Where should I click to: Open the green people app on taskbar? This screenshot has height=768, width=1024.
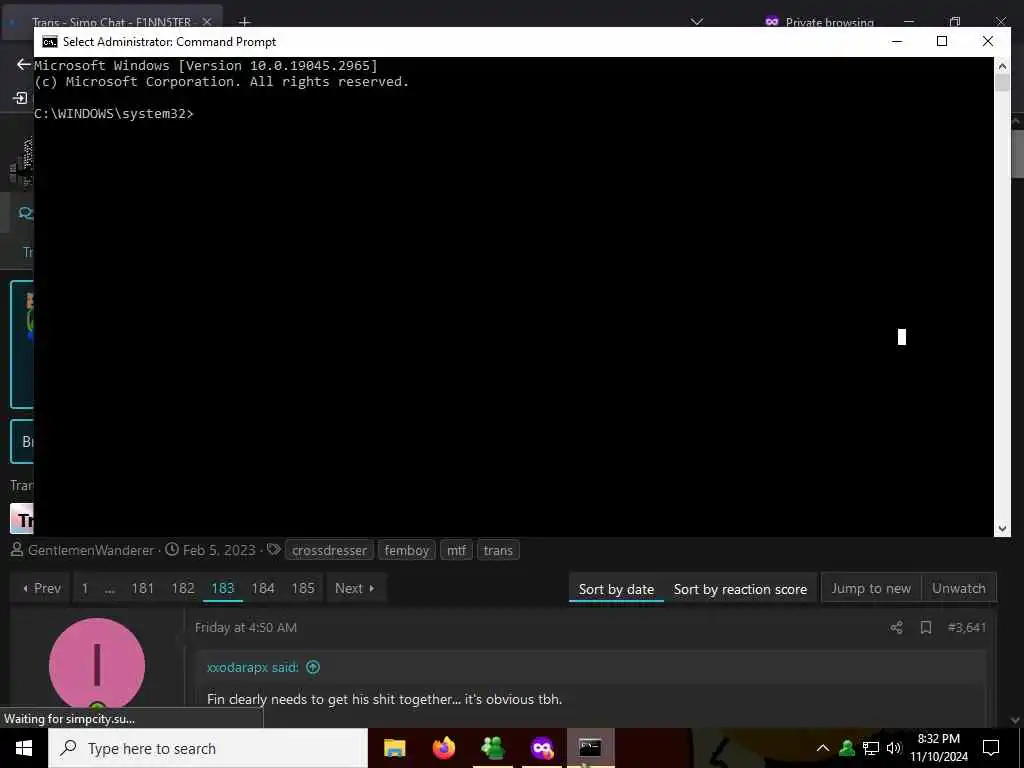click(x=493, y=748)
